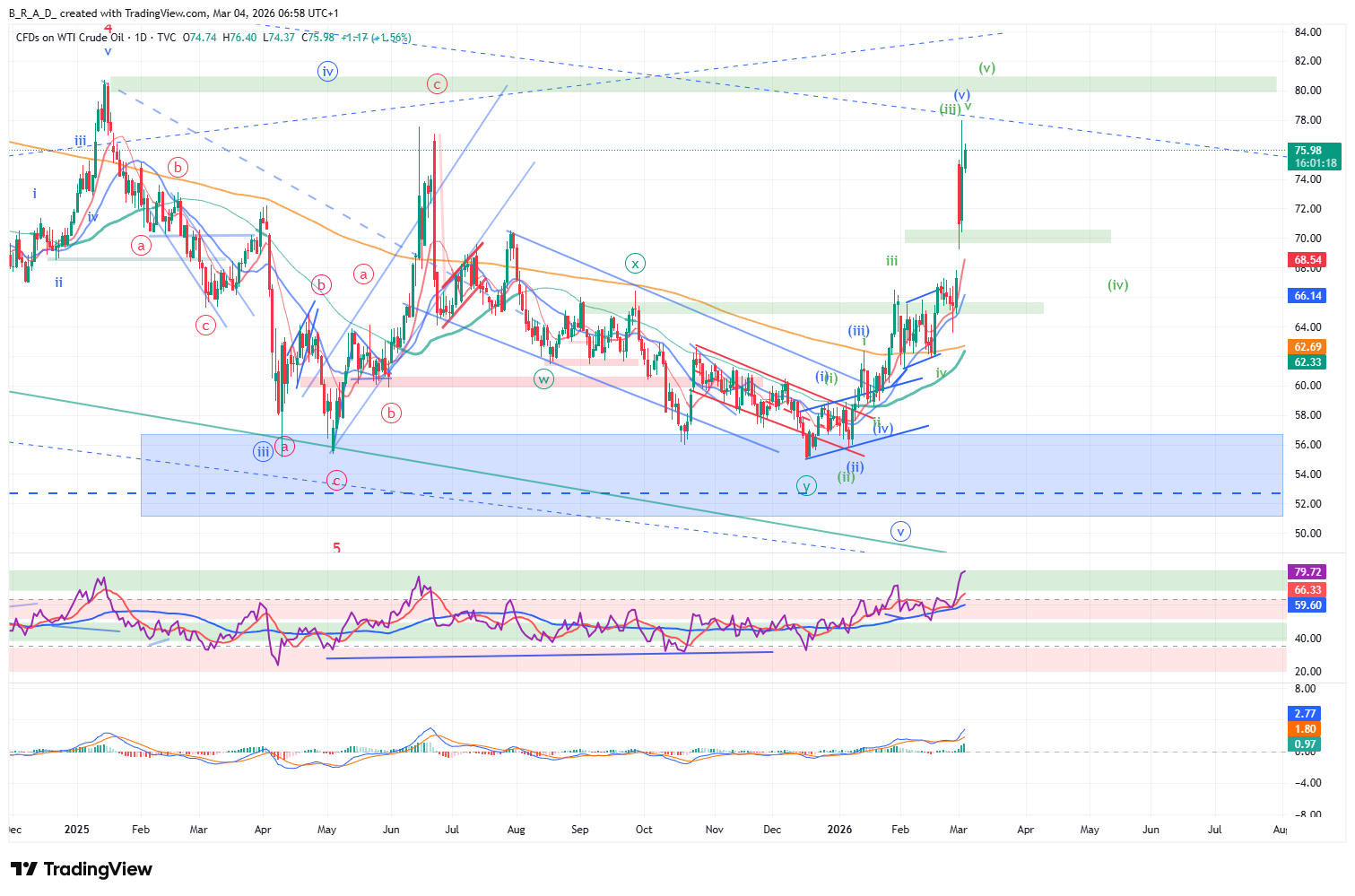The height and width of the screenshot is (896, 1355).
Task: Select the purple 79.72 RSI value label
Action: pyautogui.click(x=1307, y=572)
